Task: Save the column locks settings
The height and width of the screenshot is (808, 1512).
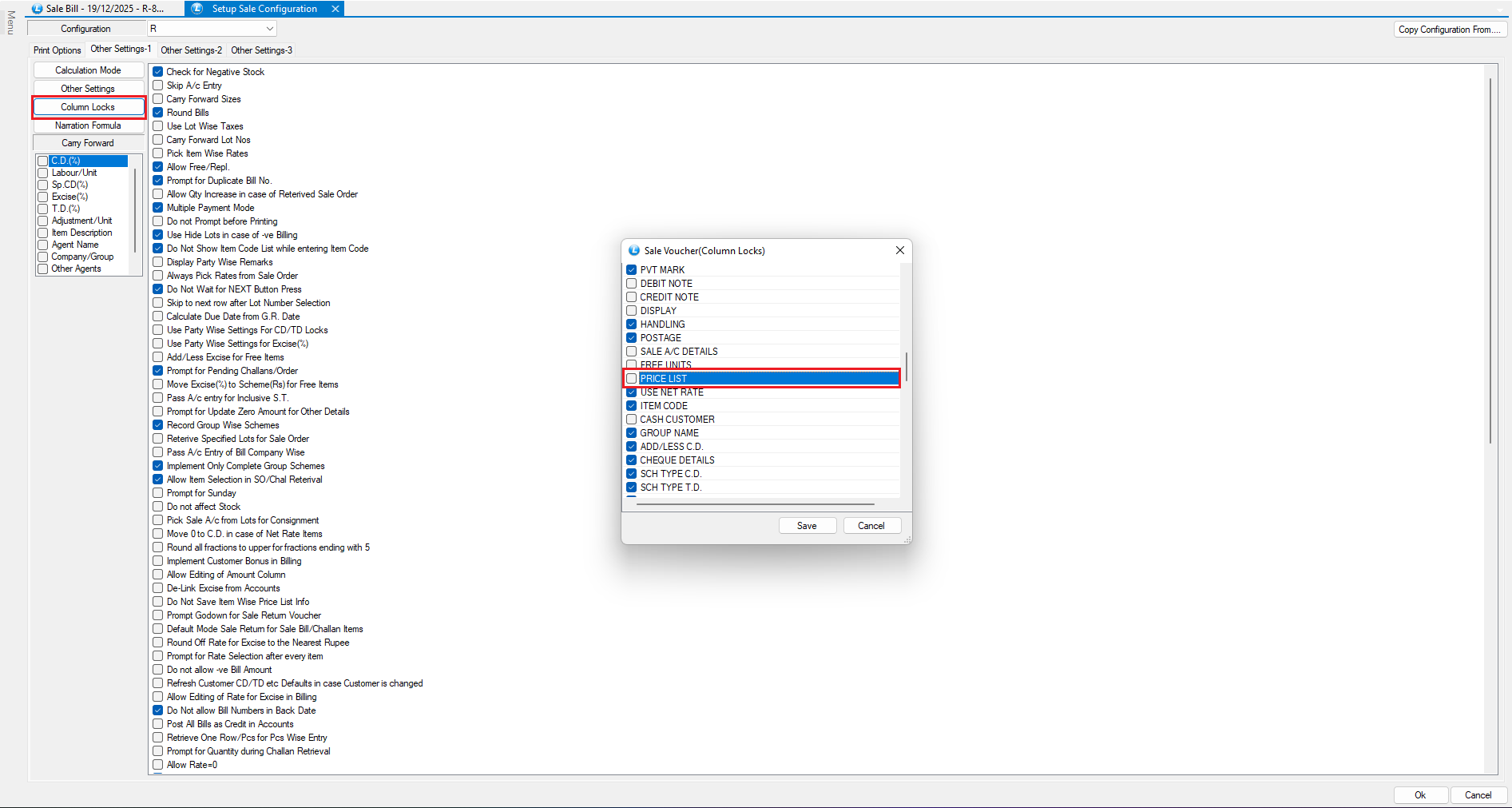Action: [807, 526]
